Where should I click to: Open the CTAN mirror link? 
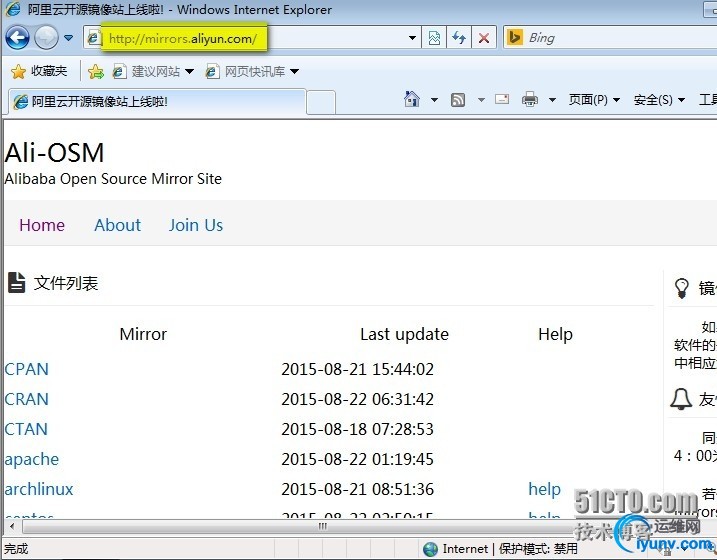[26, 429]
